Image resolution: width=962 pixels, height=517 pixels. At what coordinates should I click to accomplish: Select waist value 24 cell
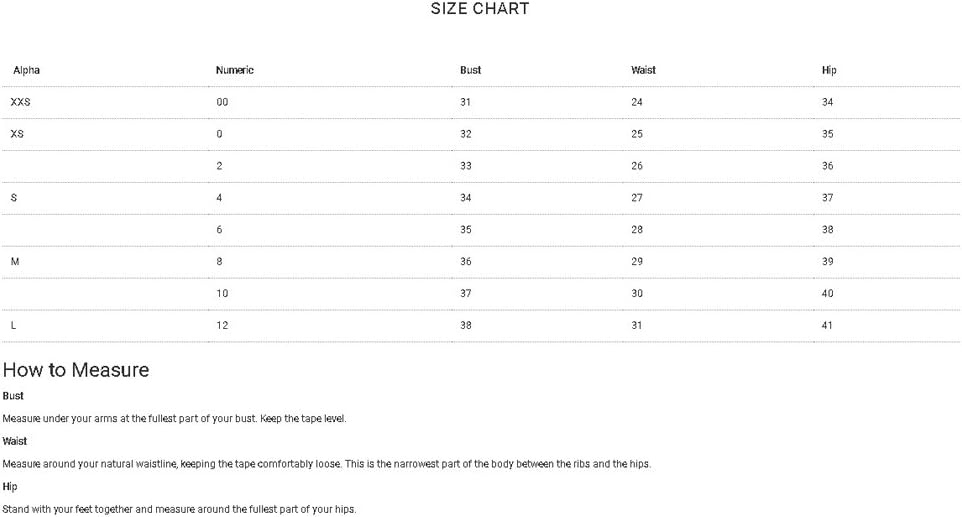637,102
